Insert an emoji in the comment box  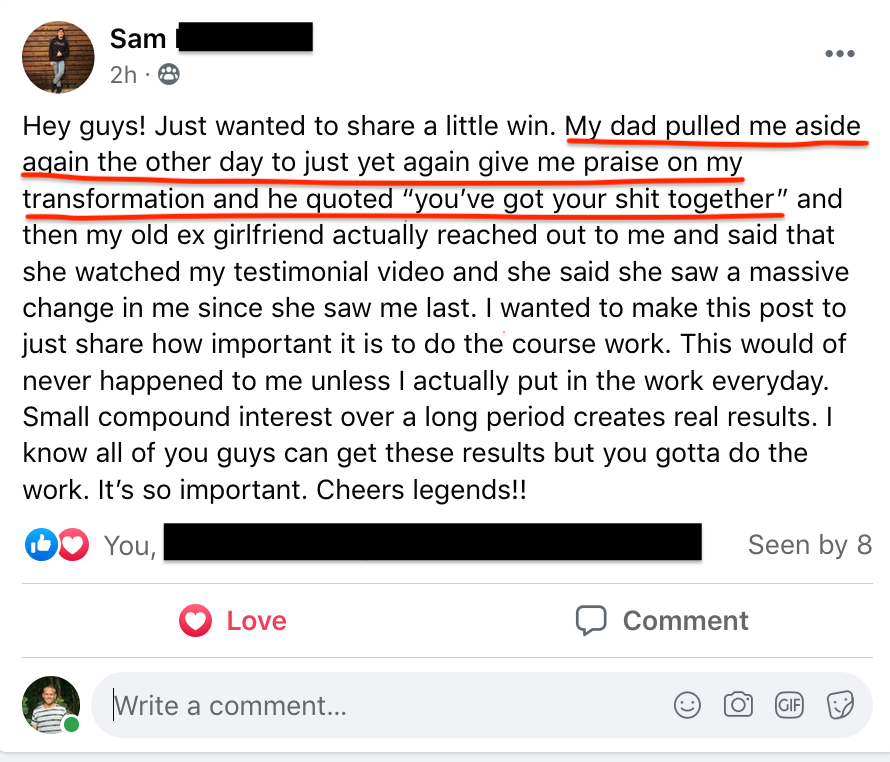coord(687,705)
